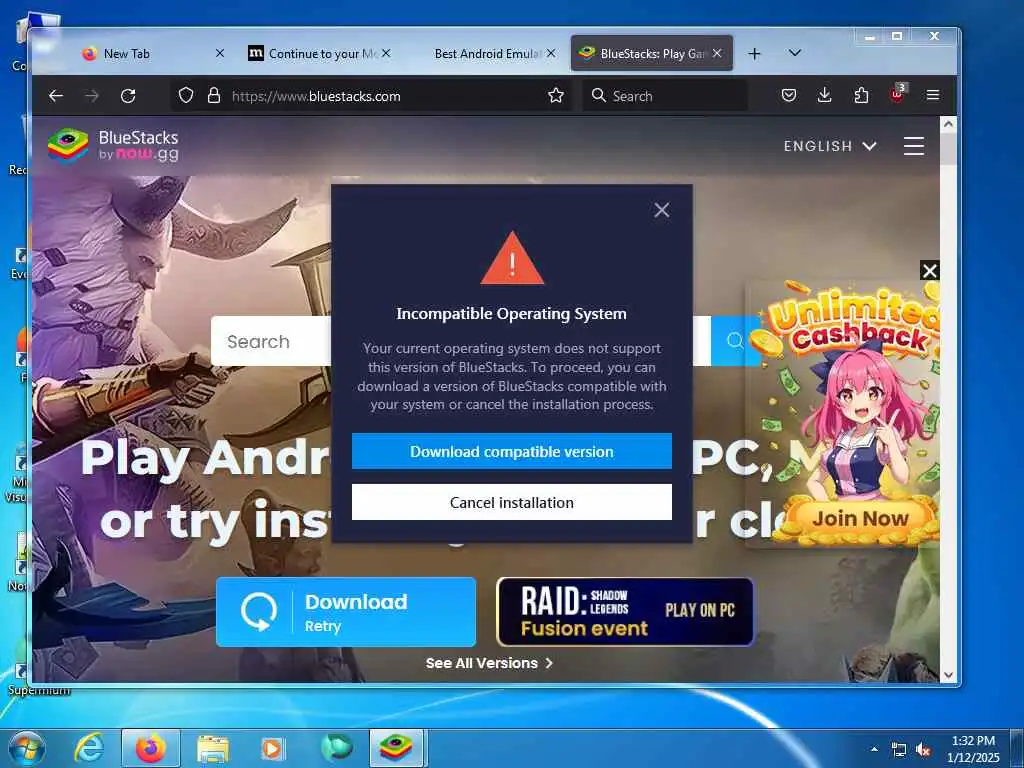Close the Unlimited Cashback ad
The width and height of the screenshot is (1024, 768).
pyautogui.click(x=929, y=270)
